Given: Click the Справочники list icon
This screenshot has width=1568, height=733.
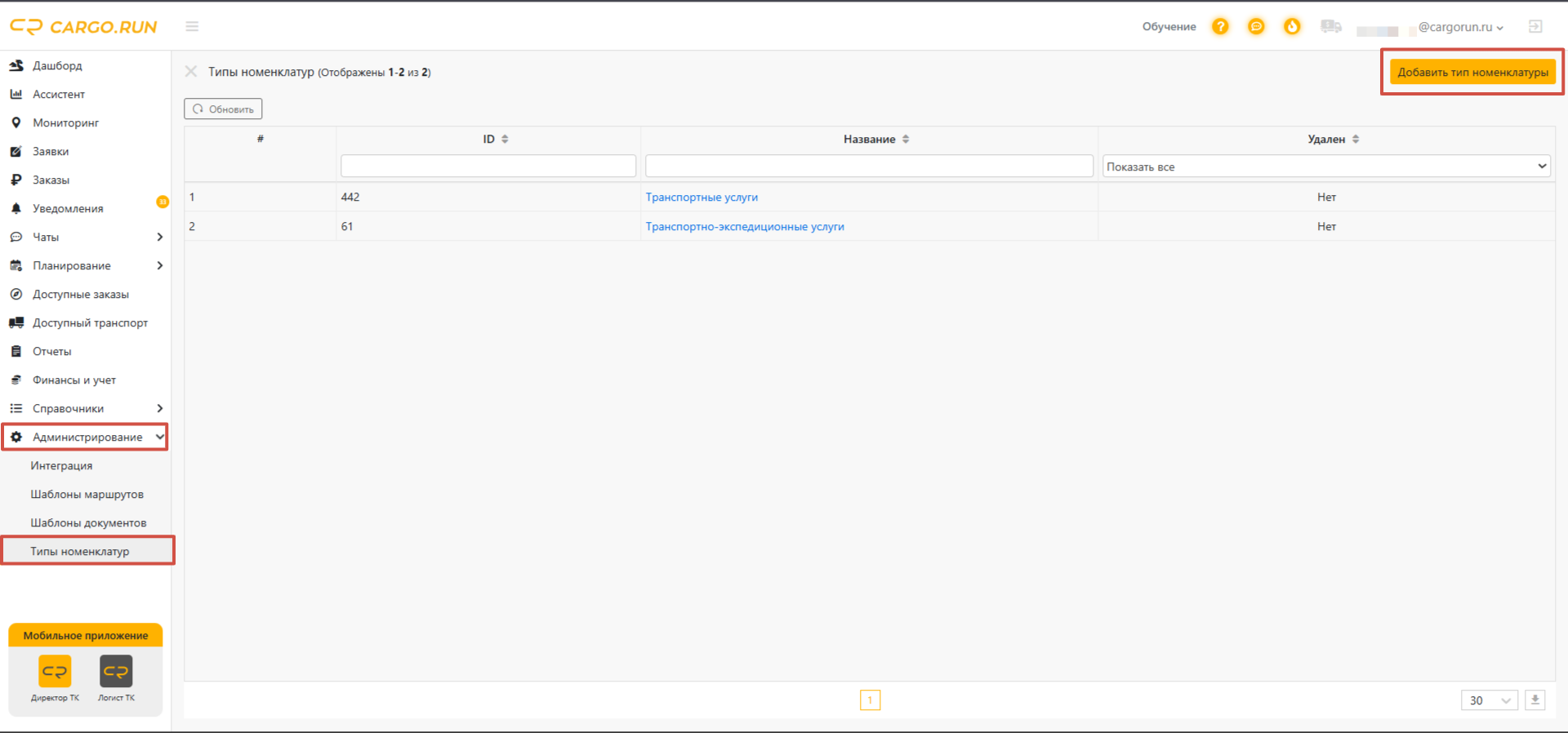Looking at the screenshot, I should tap(16, 408).
